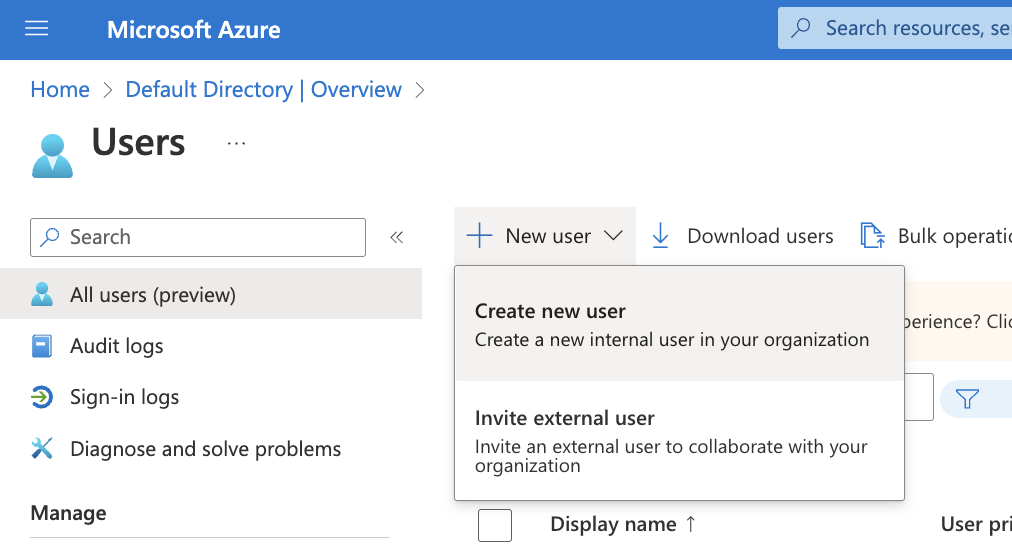
Task: Open the Default Directory | Overview breadcrumb
Action: pyautogui.click(x=263, y=89)
